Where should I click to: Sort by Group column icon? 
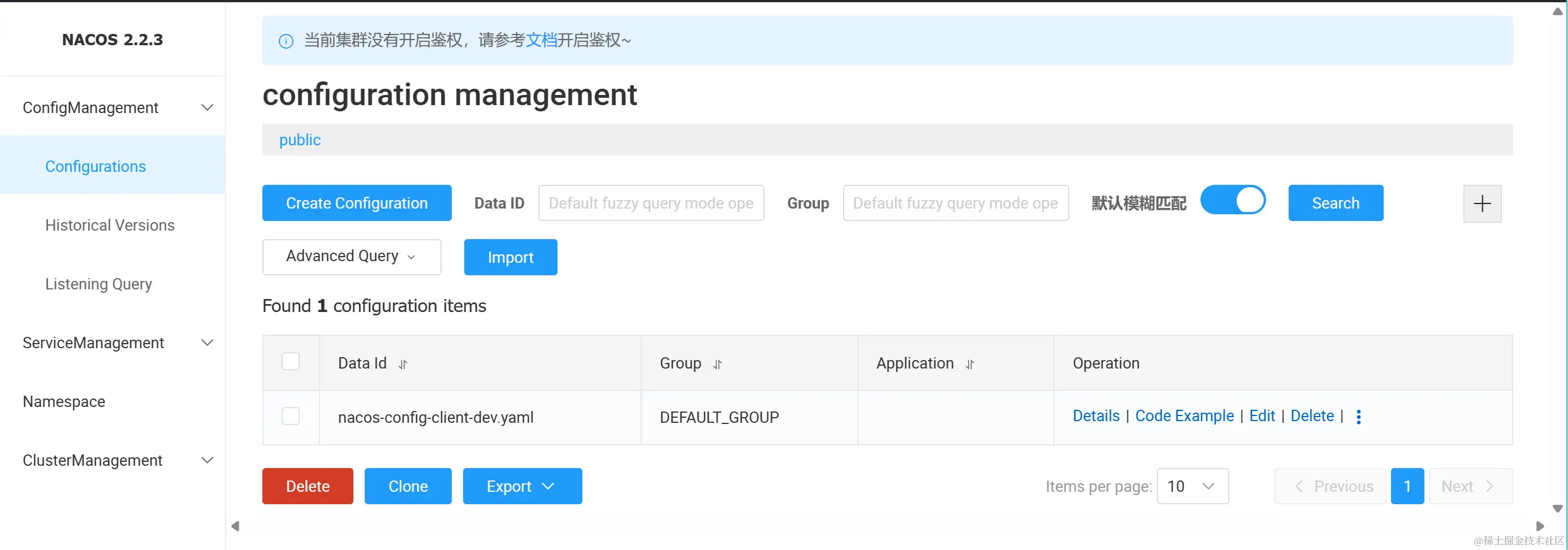pos(718,365)
